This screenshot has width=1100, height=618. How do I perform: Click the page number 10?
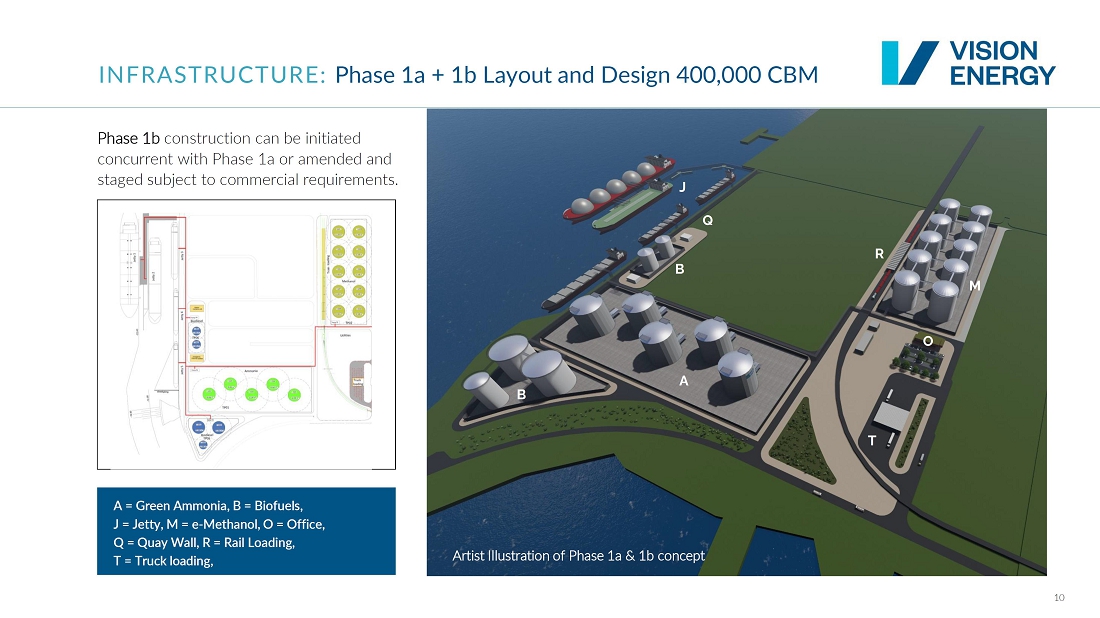1059,598
